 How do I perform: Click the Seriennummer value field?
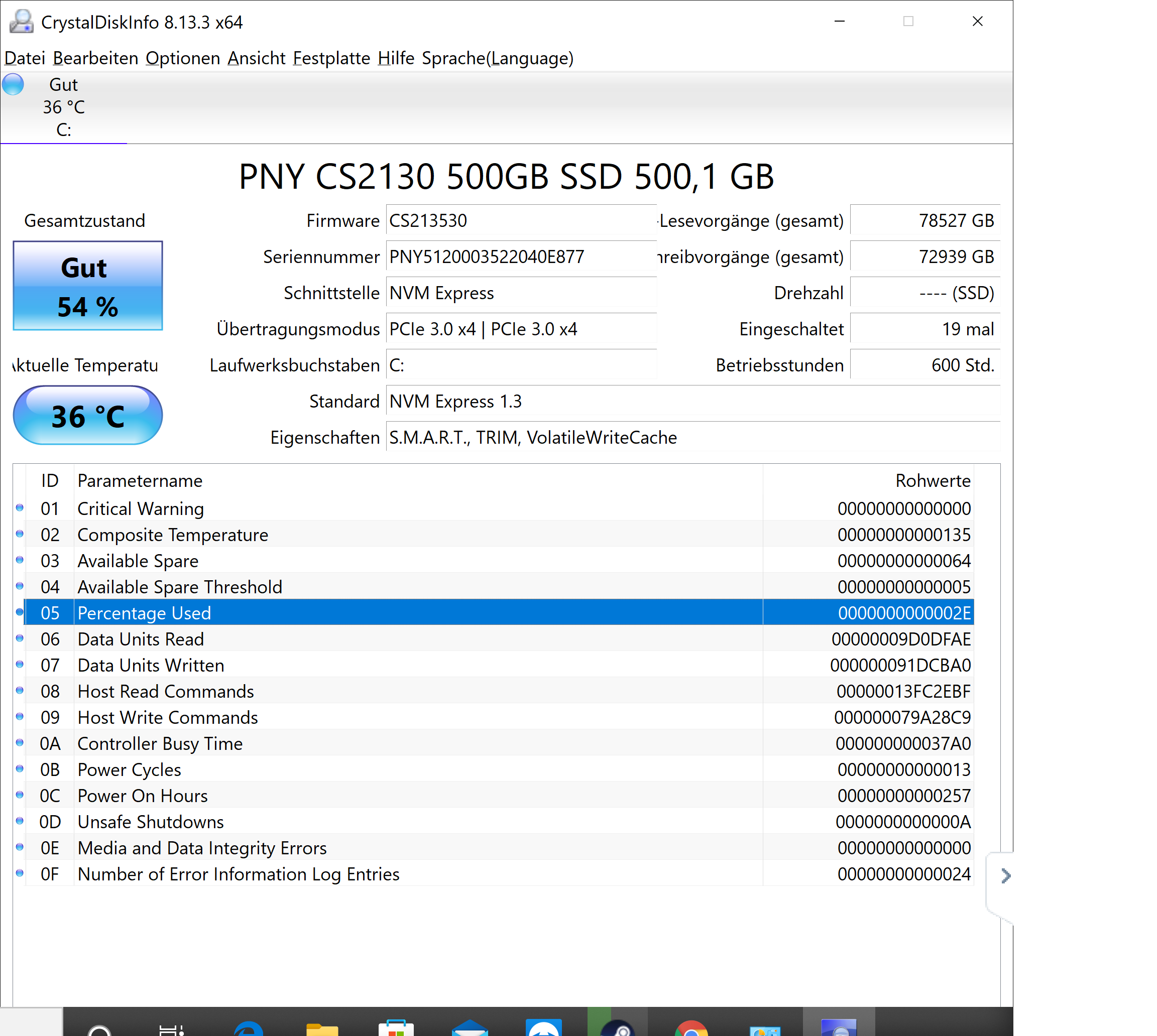521,256
